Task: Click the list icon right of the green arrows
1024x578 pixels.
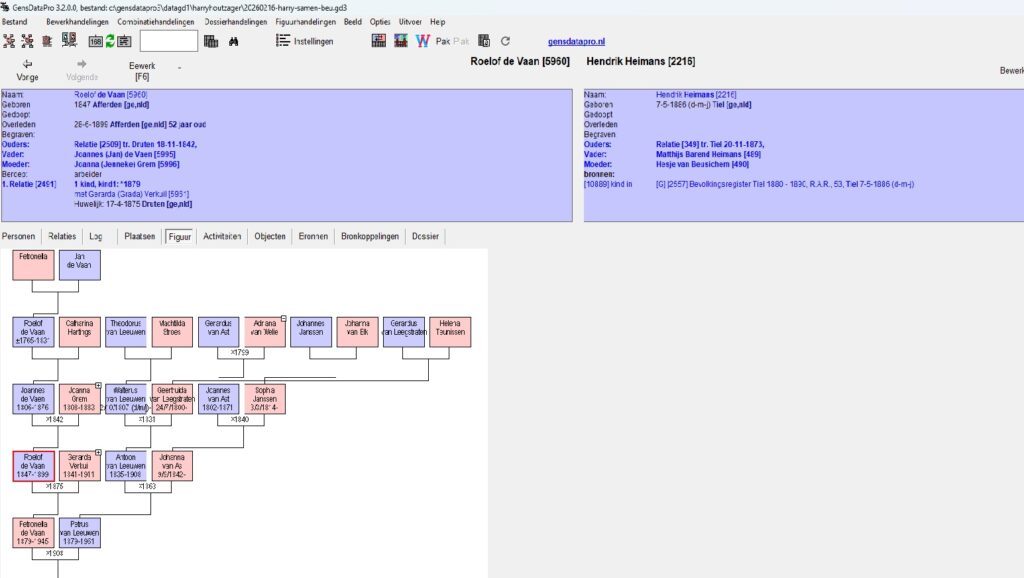Action: 124,41
